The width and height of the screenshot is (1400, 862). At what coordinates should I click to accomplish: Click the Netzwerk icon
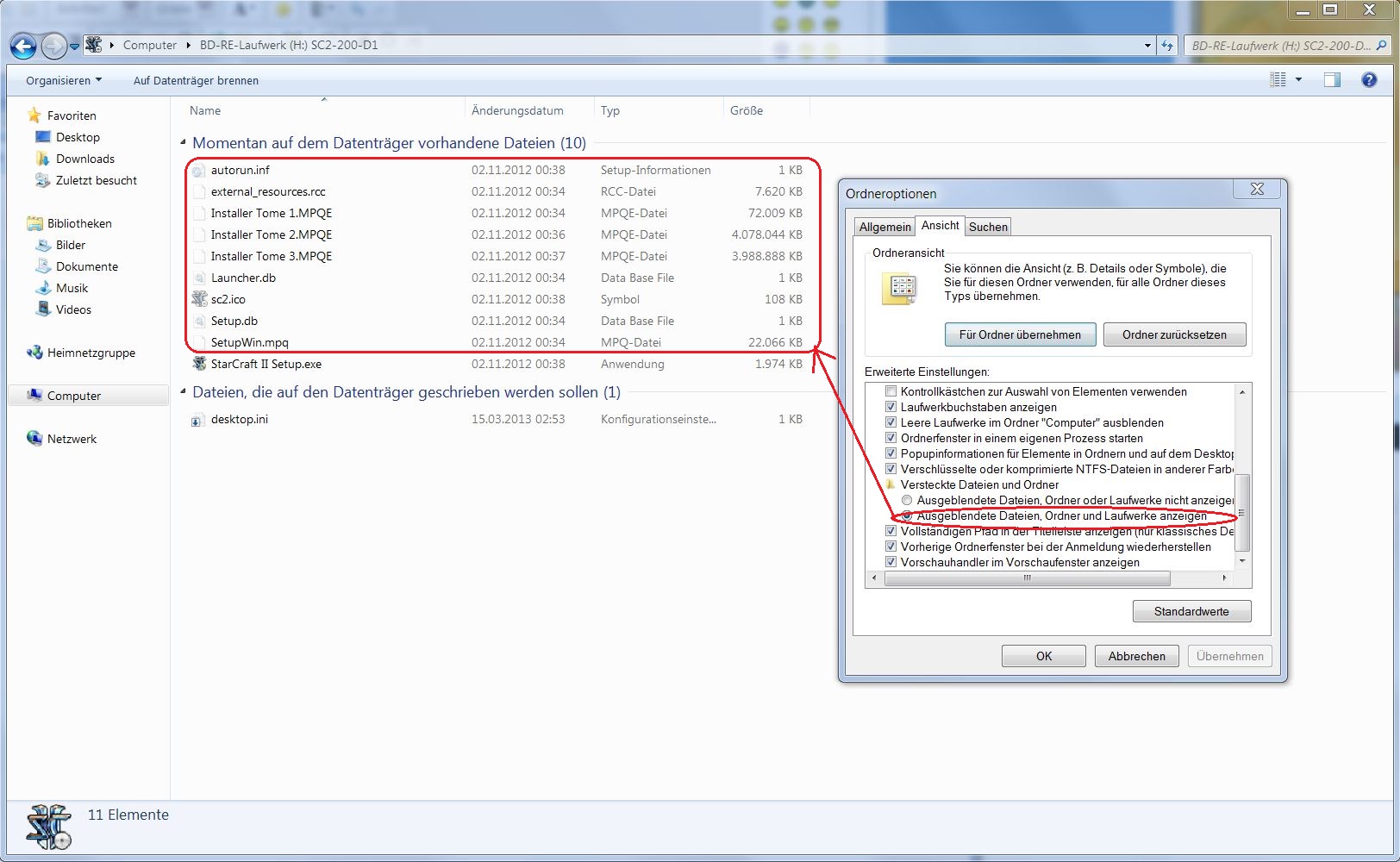[34, 439]
